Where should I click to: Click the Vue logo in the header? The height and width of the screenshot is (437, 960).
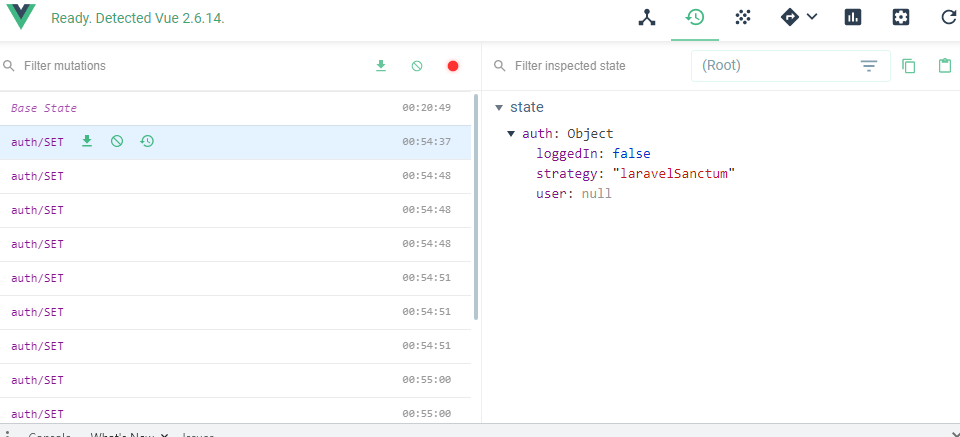coord(21,18)
